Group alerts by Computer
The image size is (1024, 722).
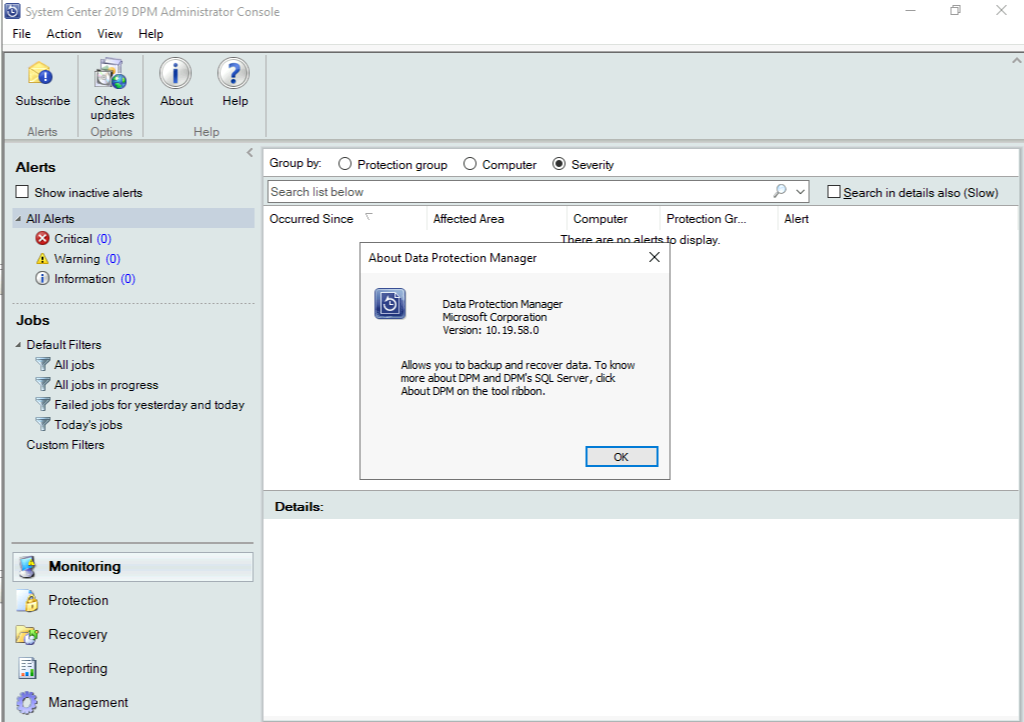470,164
